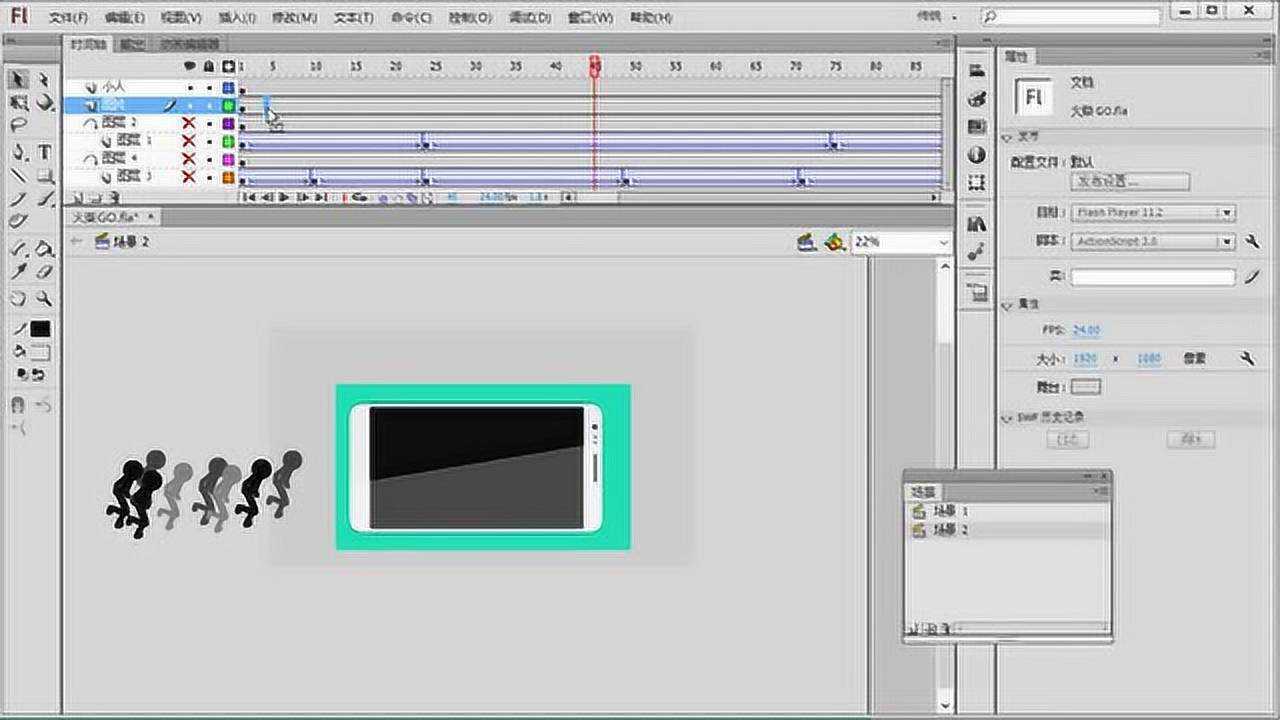Select the Eraser tool

tap(44, 272)
